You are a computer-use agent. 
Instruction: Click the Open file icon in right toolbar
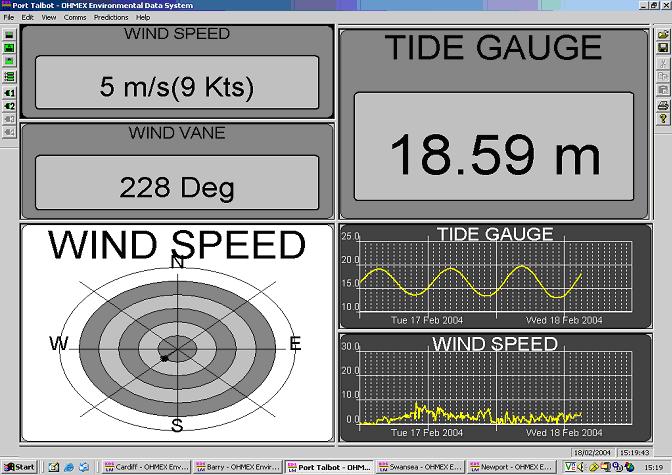[x=663, y=34]
